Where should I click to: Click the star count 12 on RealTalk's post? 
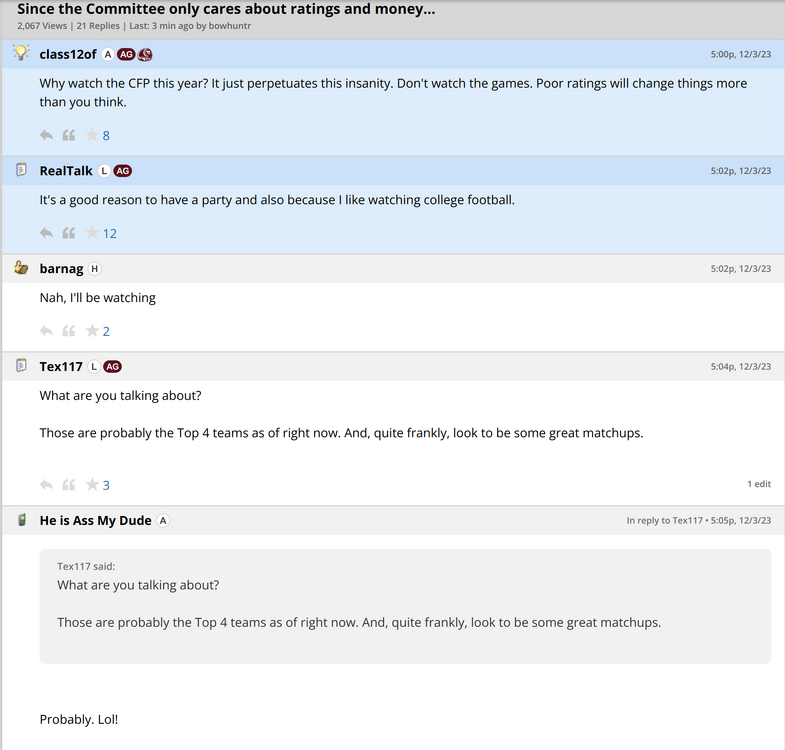click(x=110, y=233)
